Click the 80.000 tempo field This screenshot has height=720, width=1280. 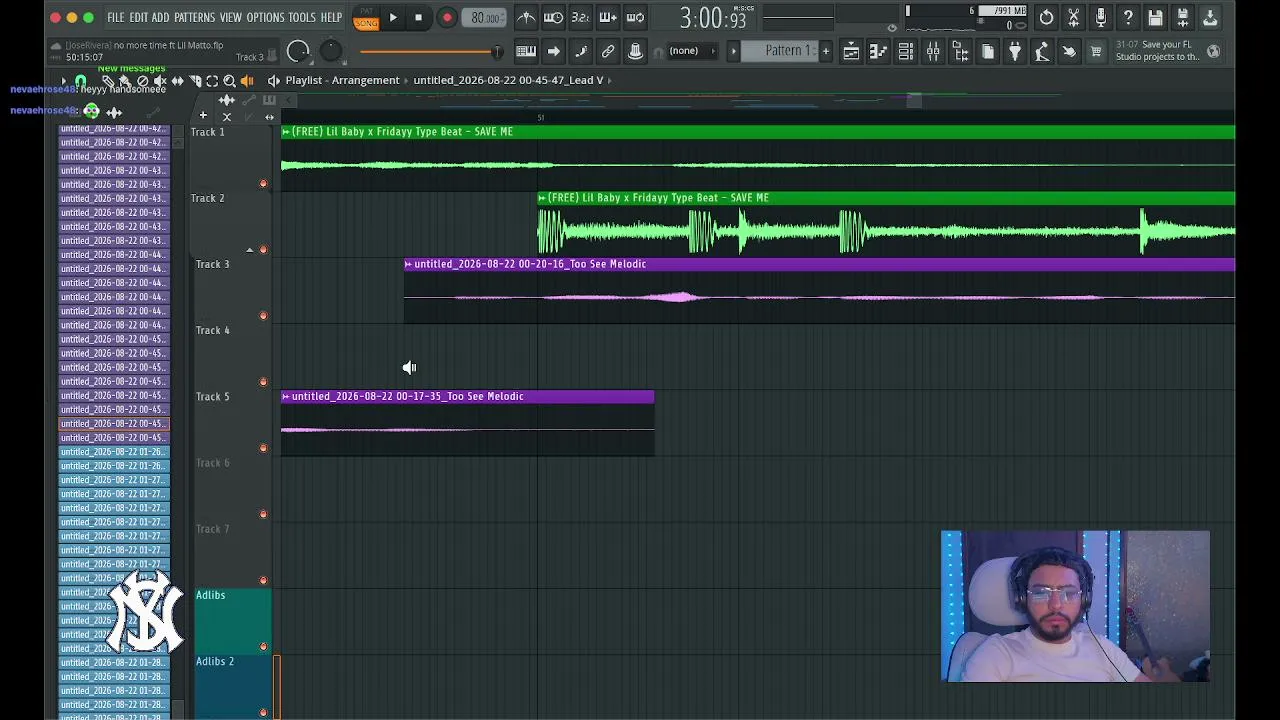coord(485,18)
